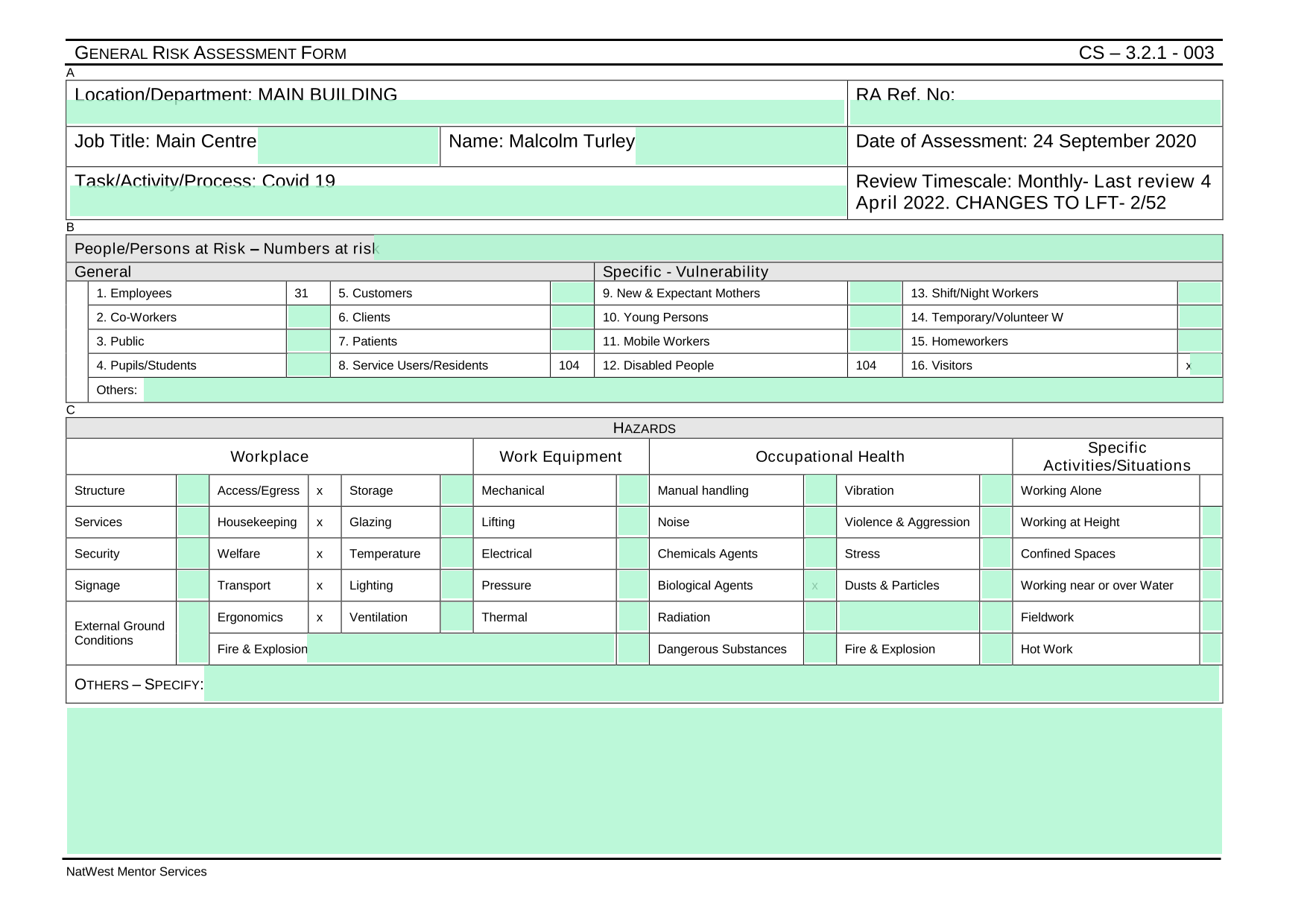This screenshot has height=924, width=1307.
Task: Tick the Radiation hazard box
Action: [x=820, y=617]
